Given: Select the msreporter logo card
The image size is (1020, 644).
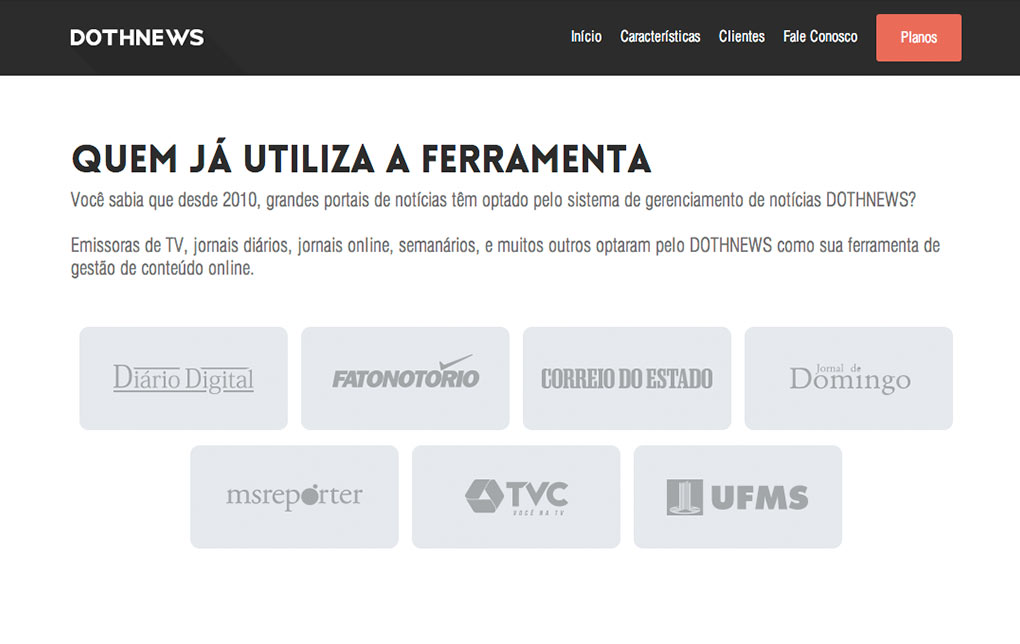Looking at the screenshot, I should (x=294, y=496).
